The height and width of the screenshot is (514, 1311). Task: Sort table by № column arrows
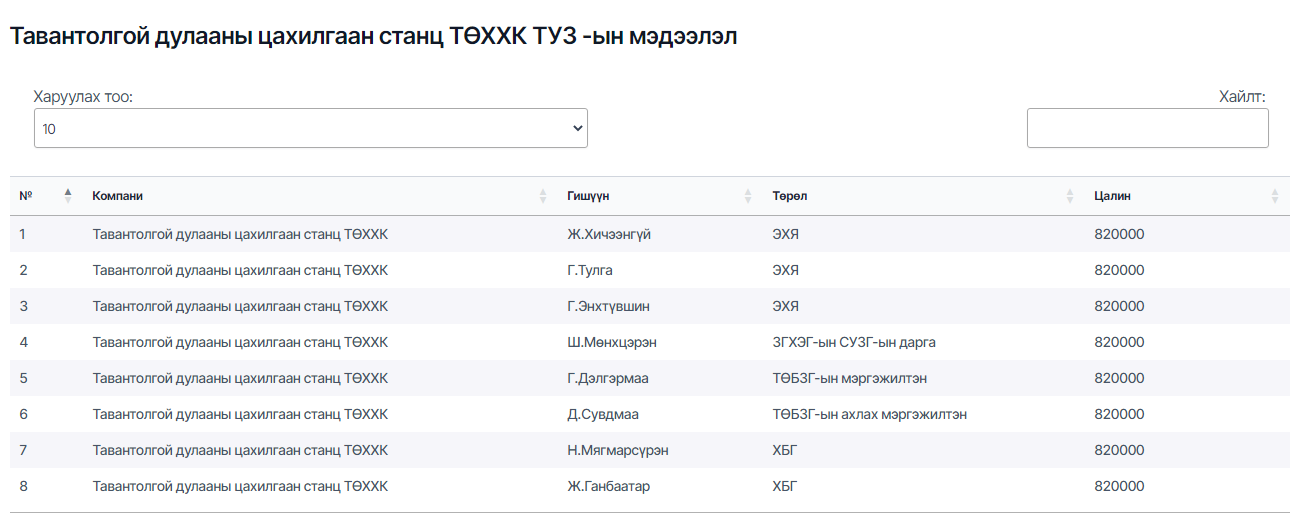[x=68, y=196]
